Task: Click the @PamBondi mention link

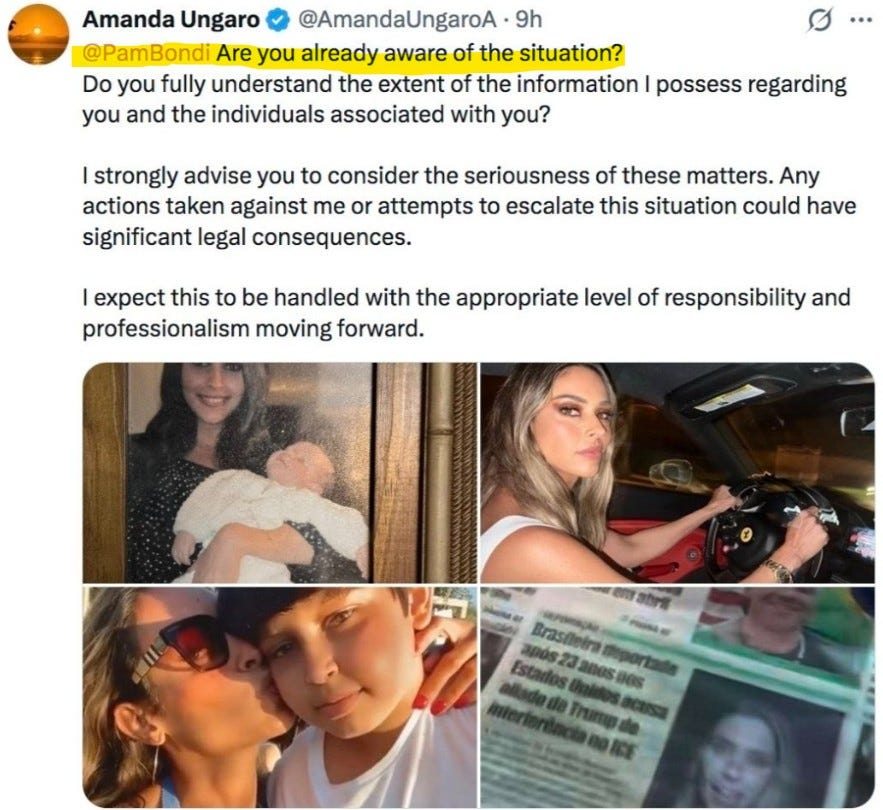Action: 146,54
